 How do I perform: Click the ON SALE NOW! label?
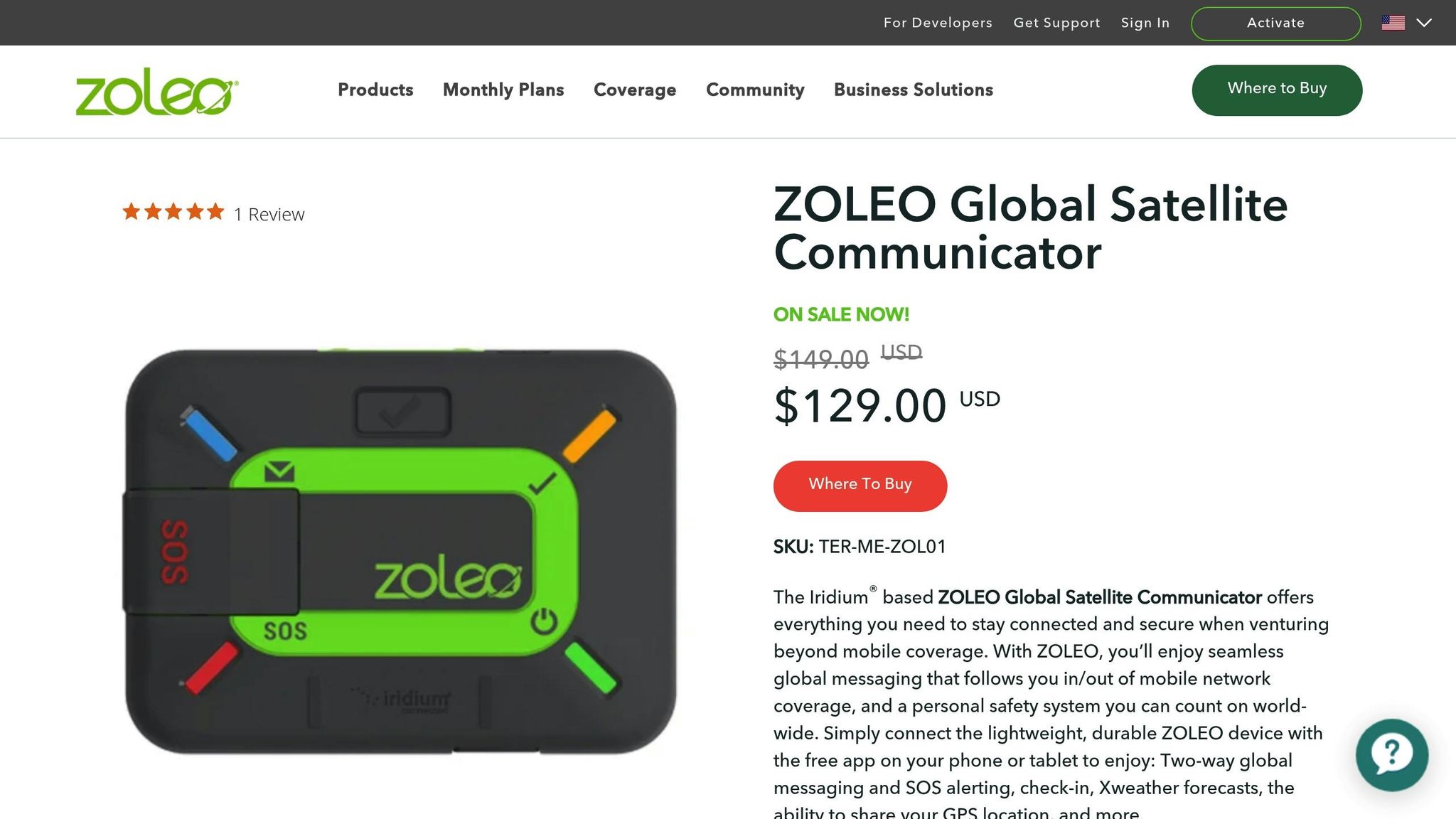point(840,314)
